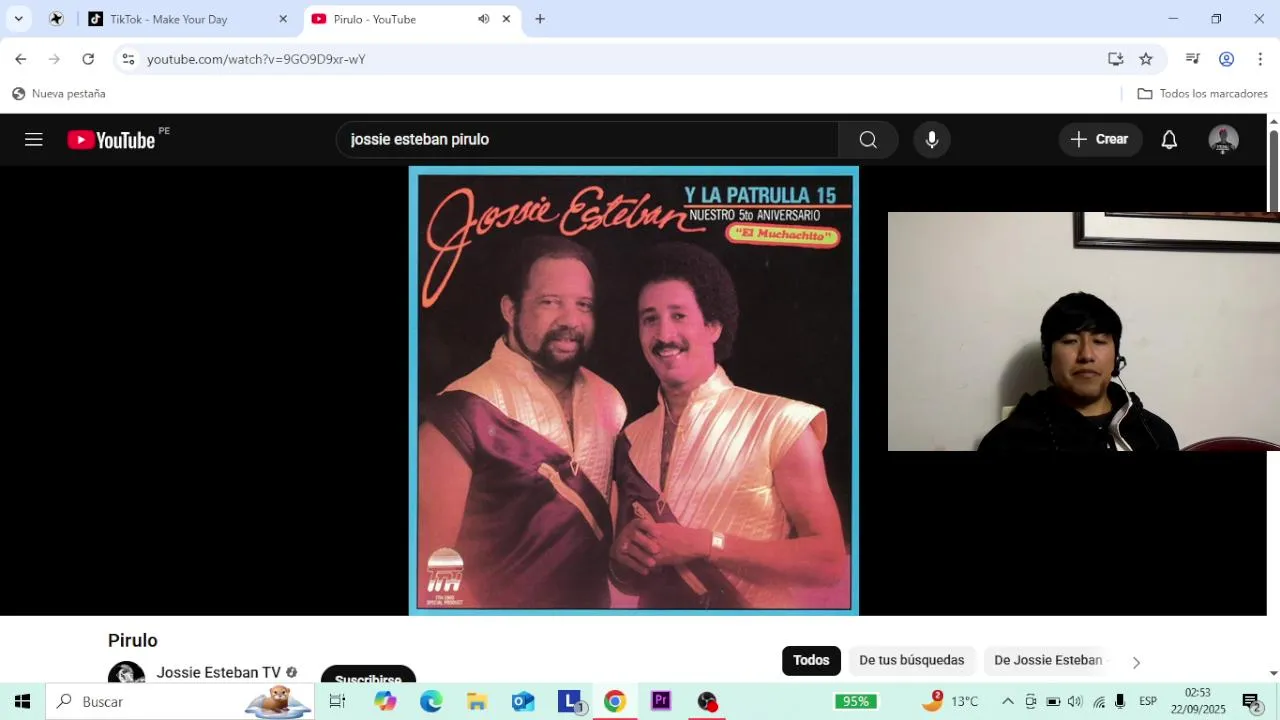Open the Wi-Fi network tray icon
This screenshot has width=1280, height=720.
(1099, 702)
